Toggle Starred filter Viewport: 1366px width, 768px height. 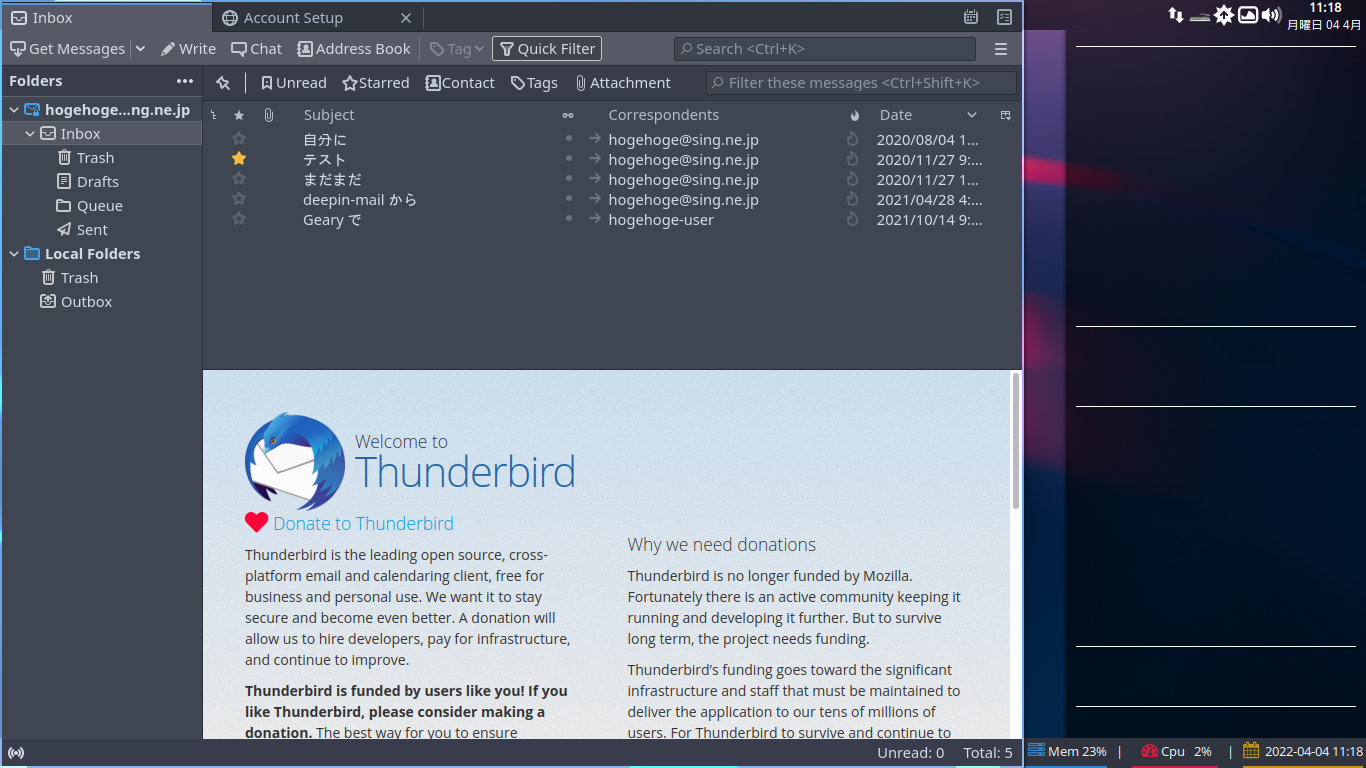pyautogui.click(x=376, y=83)
